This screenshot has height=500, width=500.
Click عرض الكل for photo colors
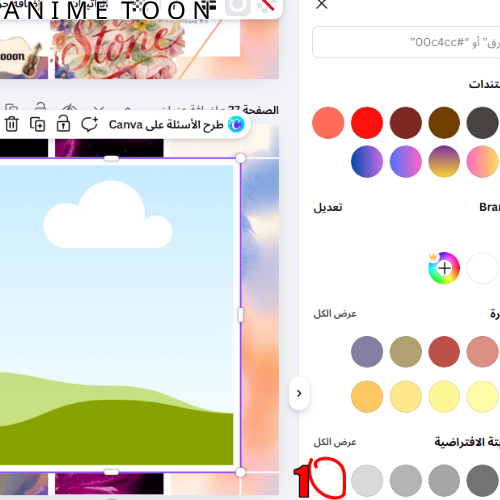335,314
